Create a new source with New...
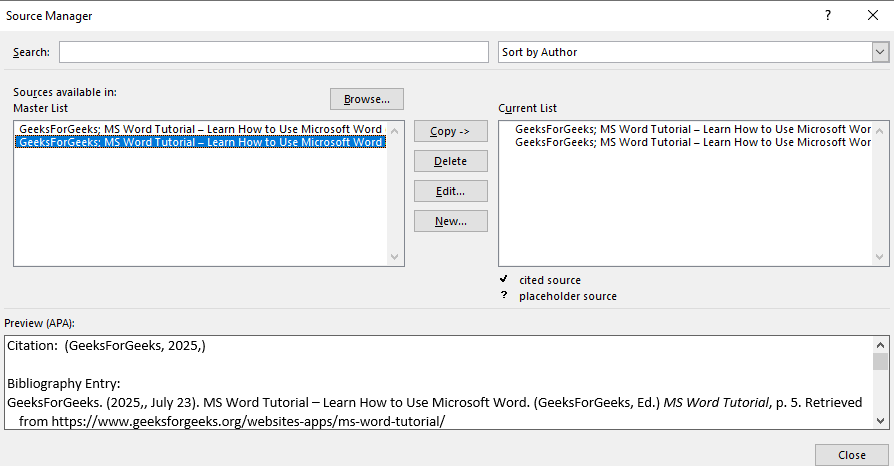The image size is (894, 466). 450,221
